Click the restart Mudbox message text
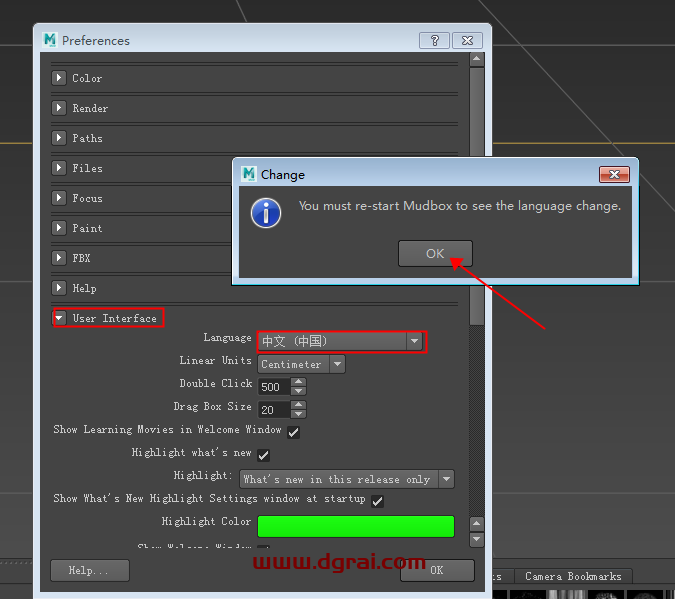675x599 pixels. (x=460, y=206)
